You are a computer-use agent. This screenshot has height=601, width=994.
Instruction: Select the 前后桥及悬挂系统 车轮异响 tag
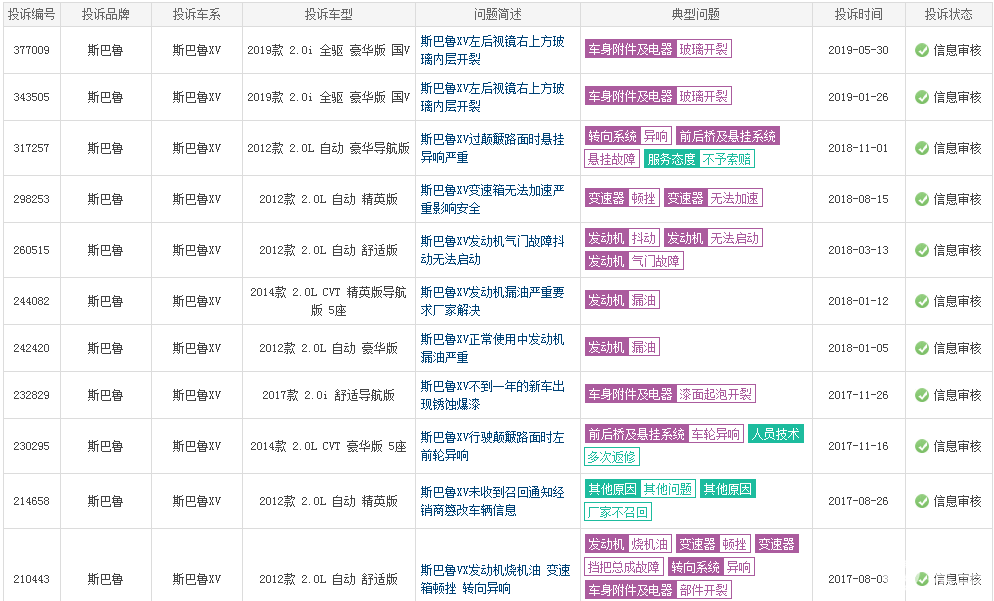664,434
